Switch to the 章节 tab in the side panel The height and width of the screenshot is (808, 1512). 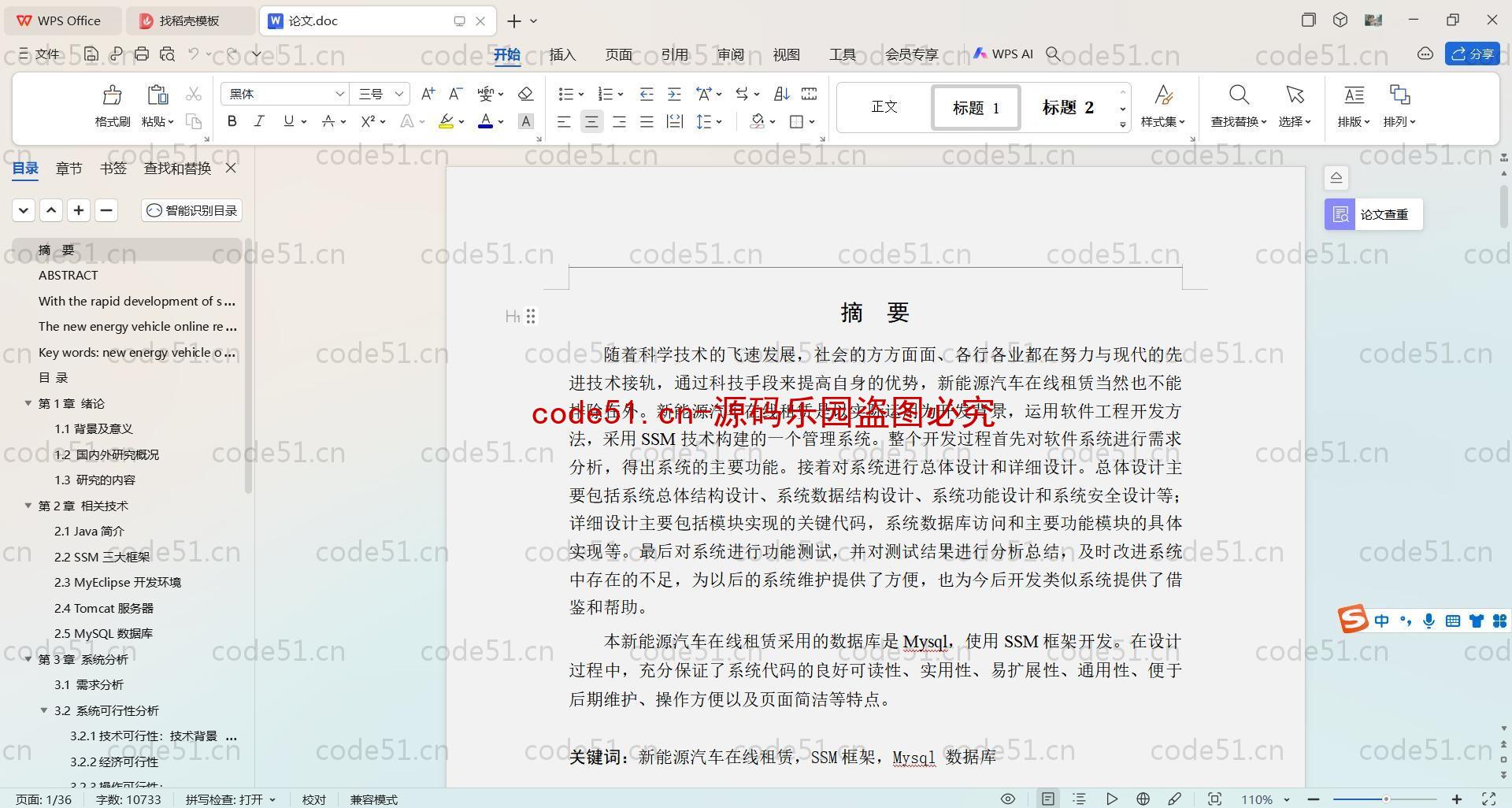click(69, 168)
